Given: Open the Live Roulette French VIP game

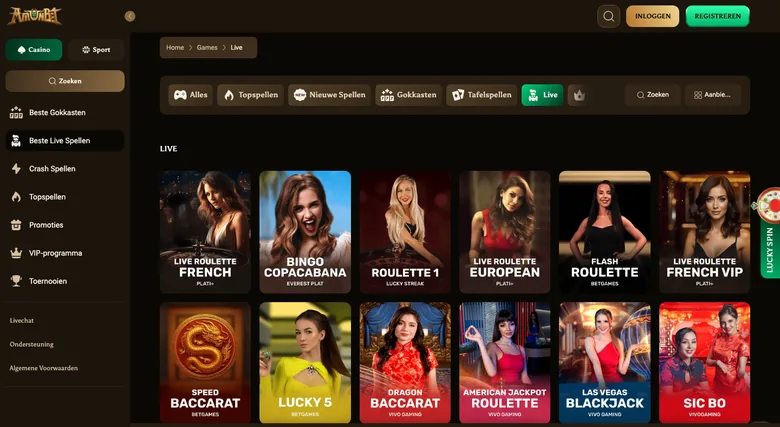Looking at the screenshot, I should click(x=704, y=232).
